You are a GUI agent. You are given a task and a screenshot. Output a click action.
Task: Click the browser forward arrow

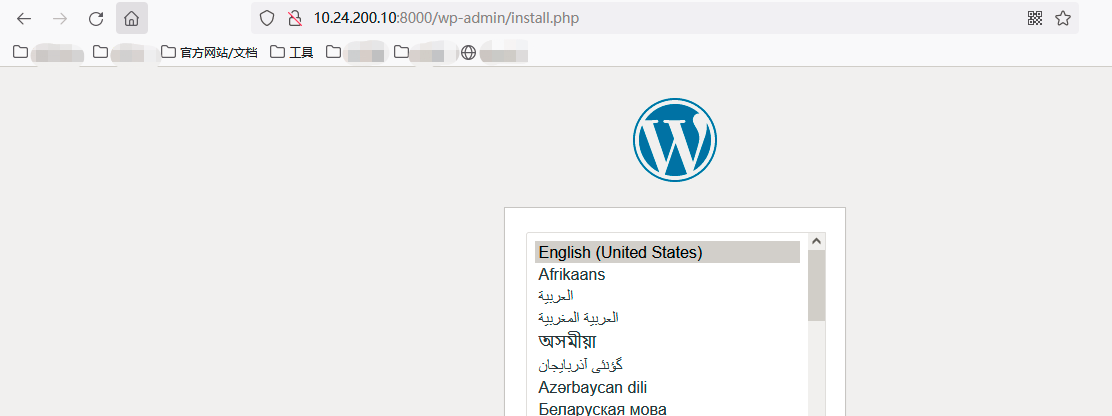[x=60, y=18]
